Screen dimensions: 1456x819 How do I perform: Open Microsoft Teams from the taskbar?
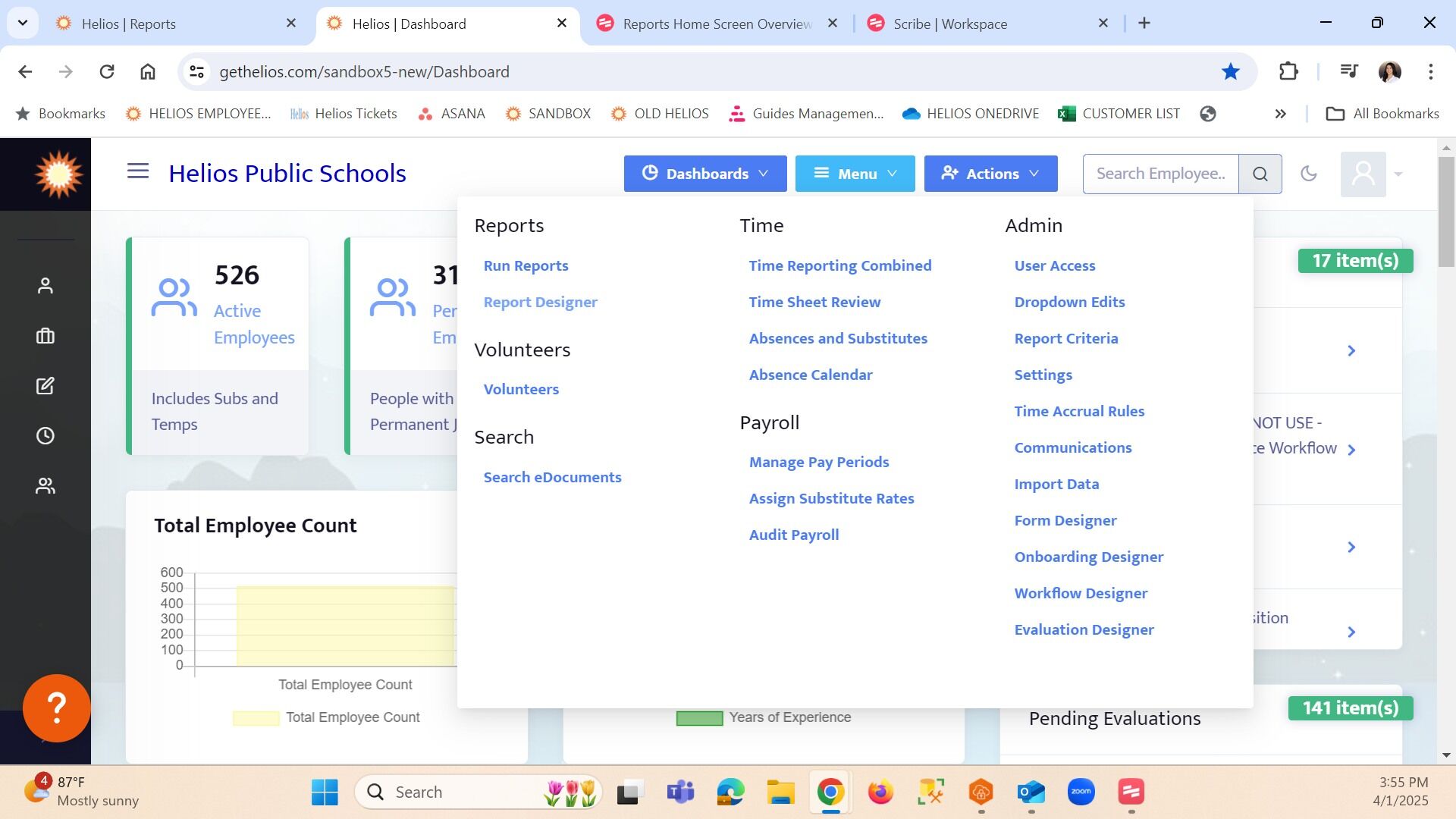(680, 792)
